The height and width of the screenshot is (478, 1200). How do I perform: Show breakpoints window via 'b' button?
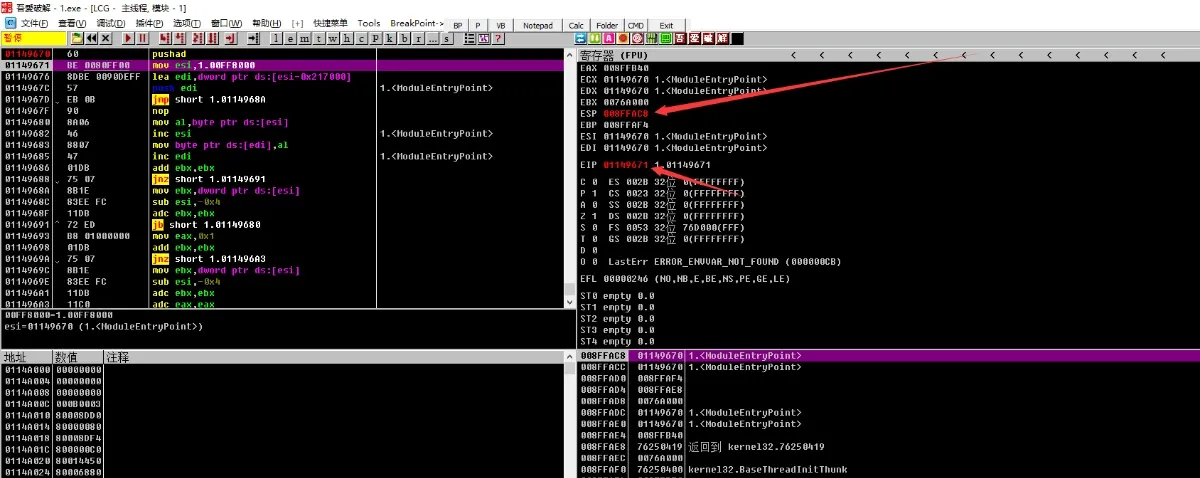coord(402,38)
